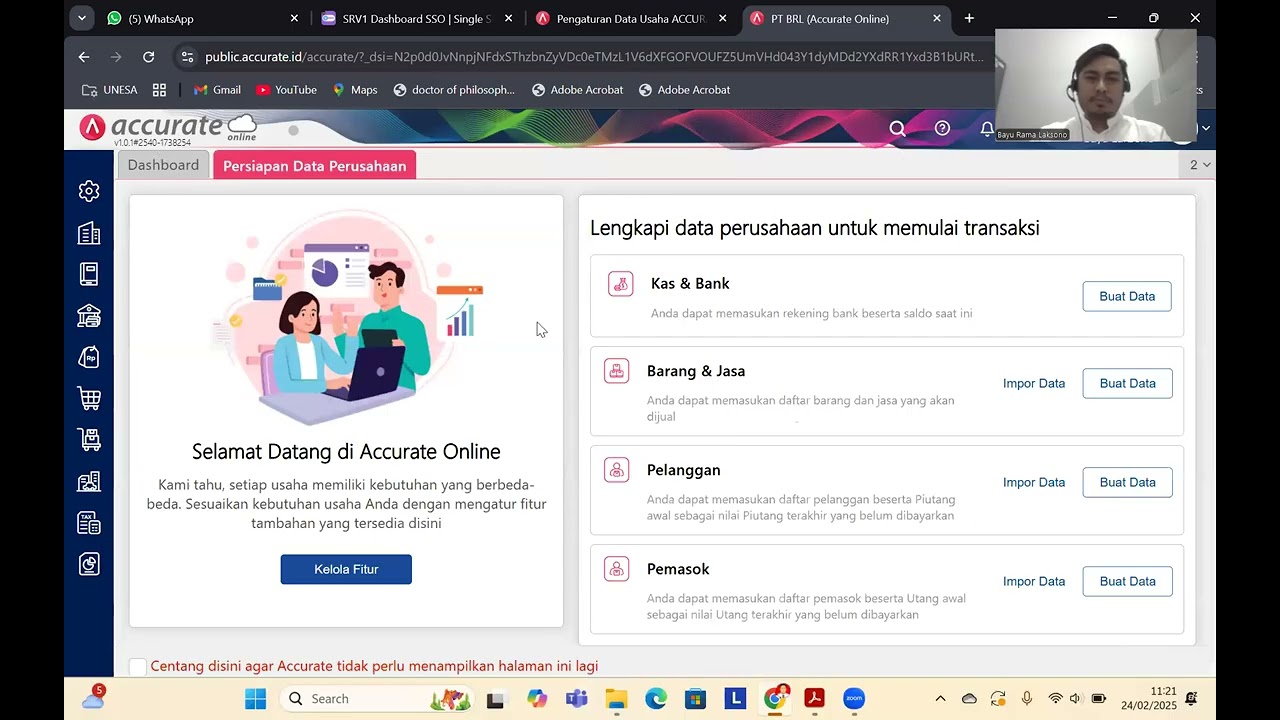Switch to Pengaturan Data Usaha ACCURATE browser tab
Screen dimensions: 1280x720
tap(632, 18)
